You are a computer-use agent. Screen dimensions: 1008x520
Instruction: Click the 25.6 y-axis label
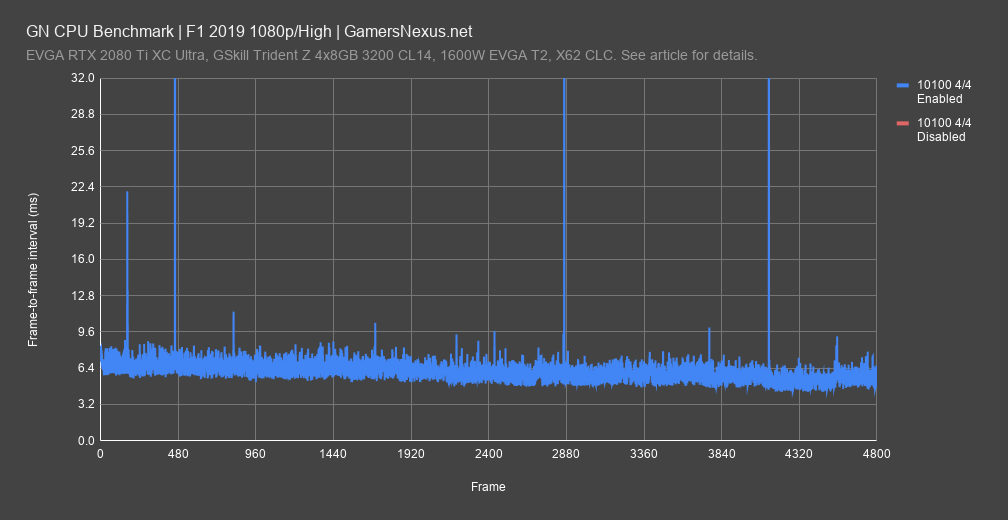tap(84, 150)
